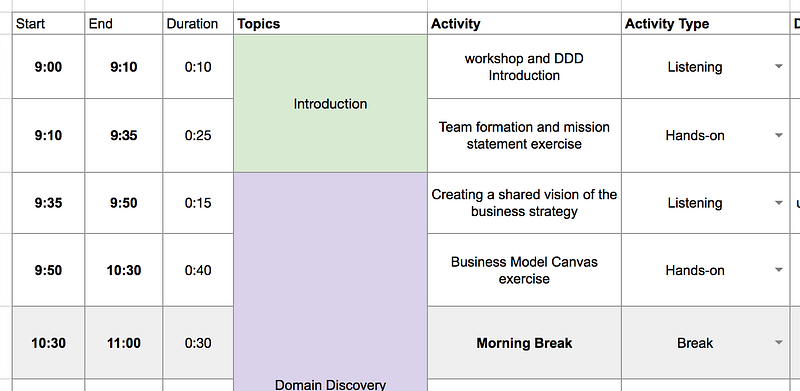The height and width of the screenshot is (391, 800).
Task: Select the 10:30 end time cell in white row
Action: 123,270
